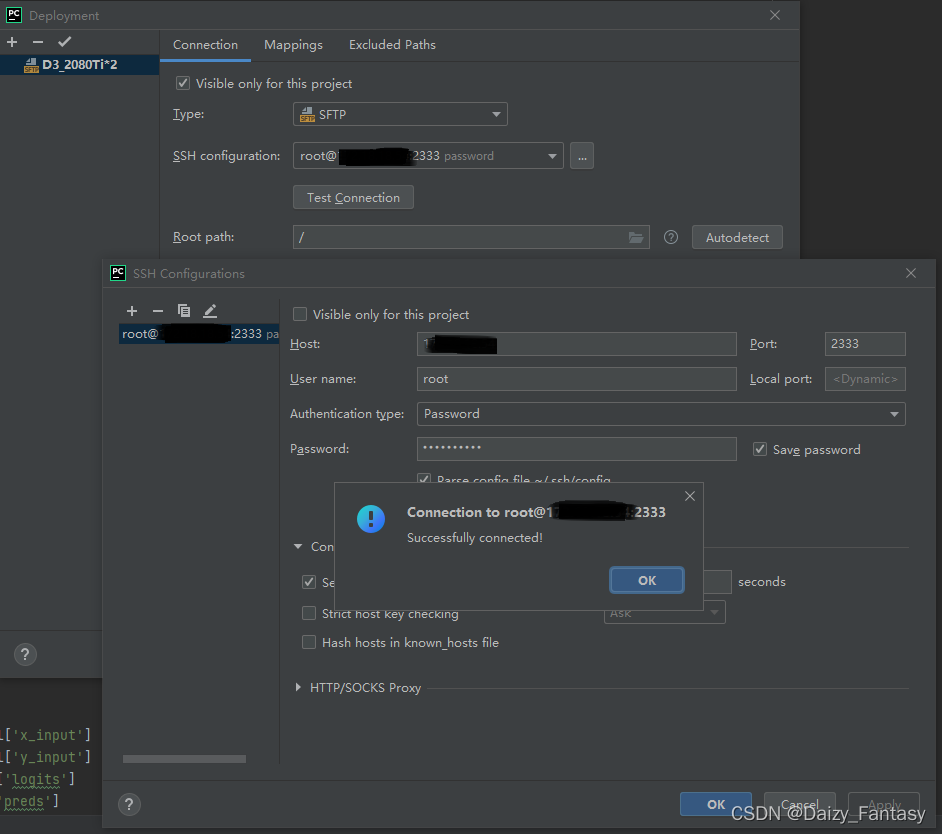
Task: Rename SSH configuration with pencil icon
Action: [210, 311]
